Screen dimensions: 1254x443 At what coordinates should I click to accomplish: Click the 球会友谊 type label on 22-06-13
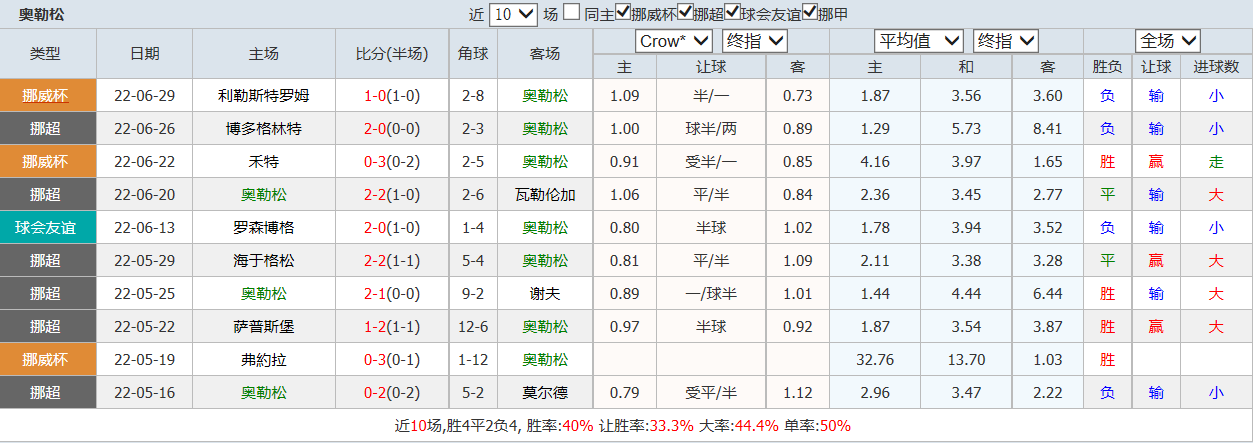(x=45, y=228)
